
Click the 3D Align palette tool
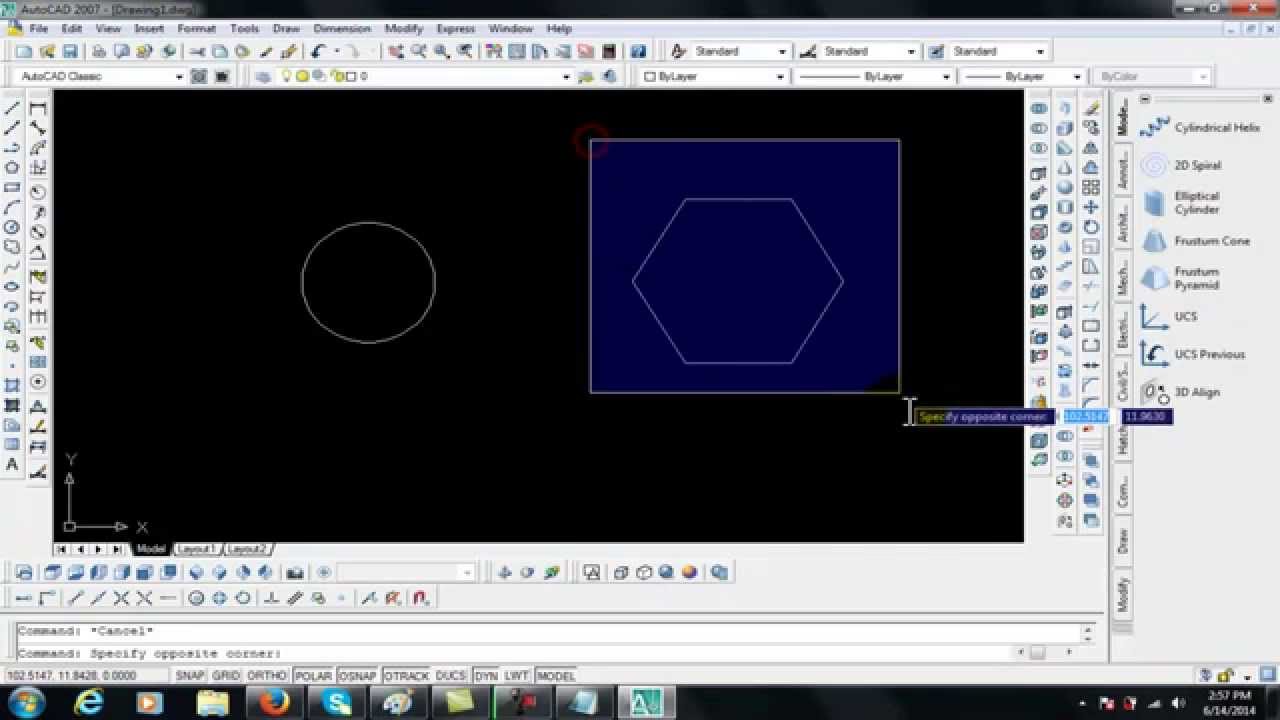tap(1155, 392)
